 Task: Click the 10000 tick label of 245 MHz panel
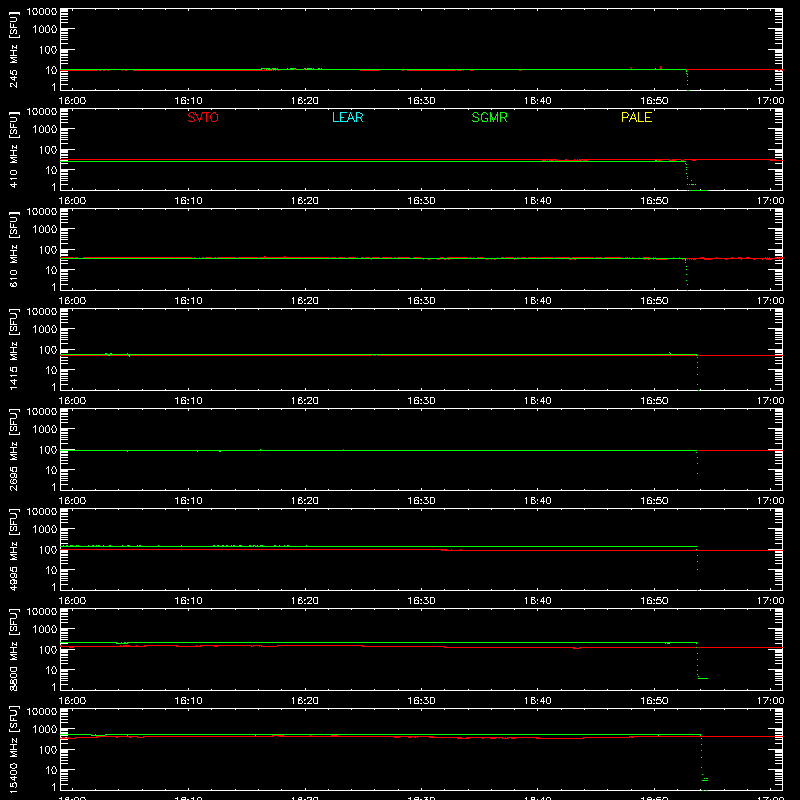(42, 12)
